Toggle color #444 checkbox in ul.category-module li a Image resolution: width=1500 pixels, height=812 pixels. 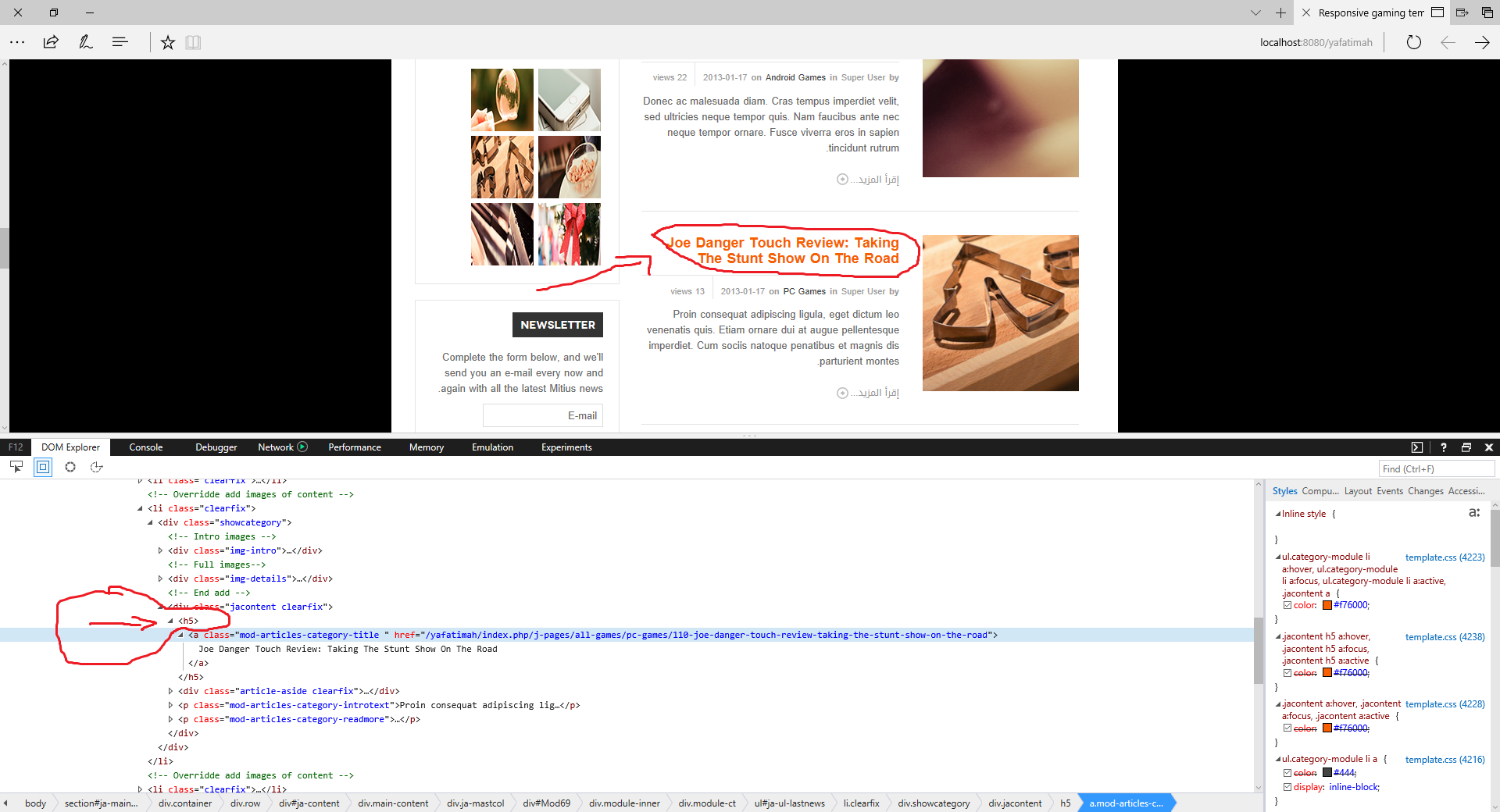click(1287, 773)
